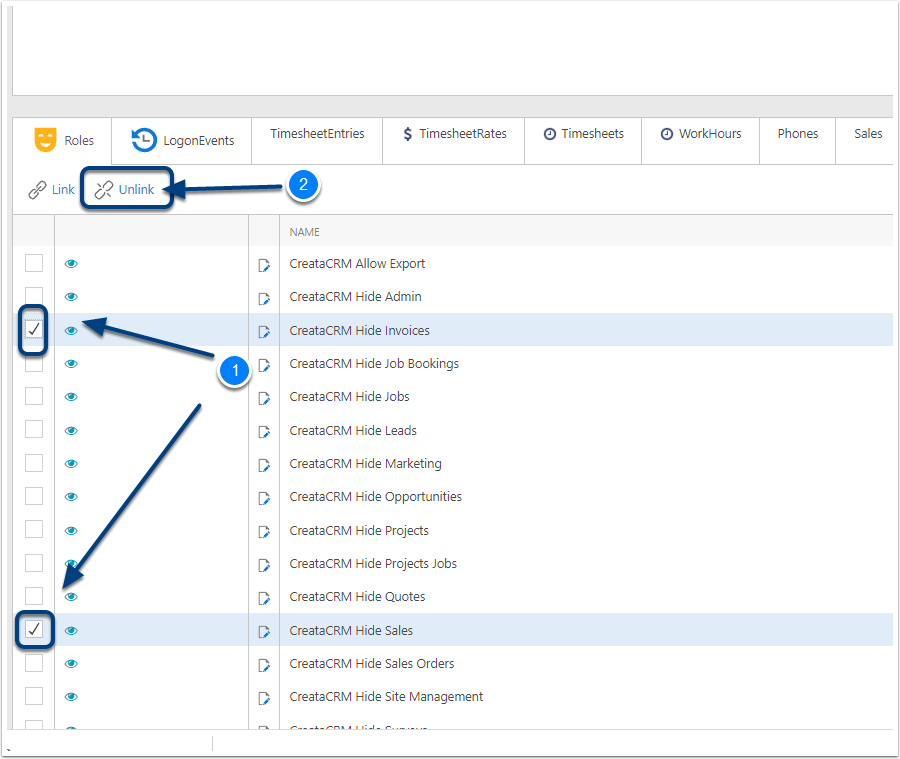Click the 'CreataCRM Hide Job Bookings' name
Screen dimensions: 900x759
[374, 364]
